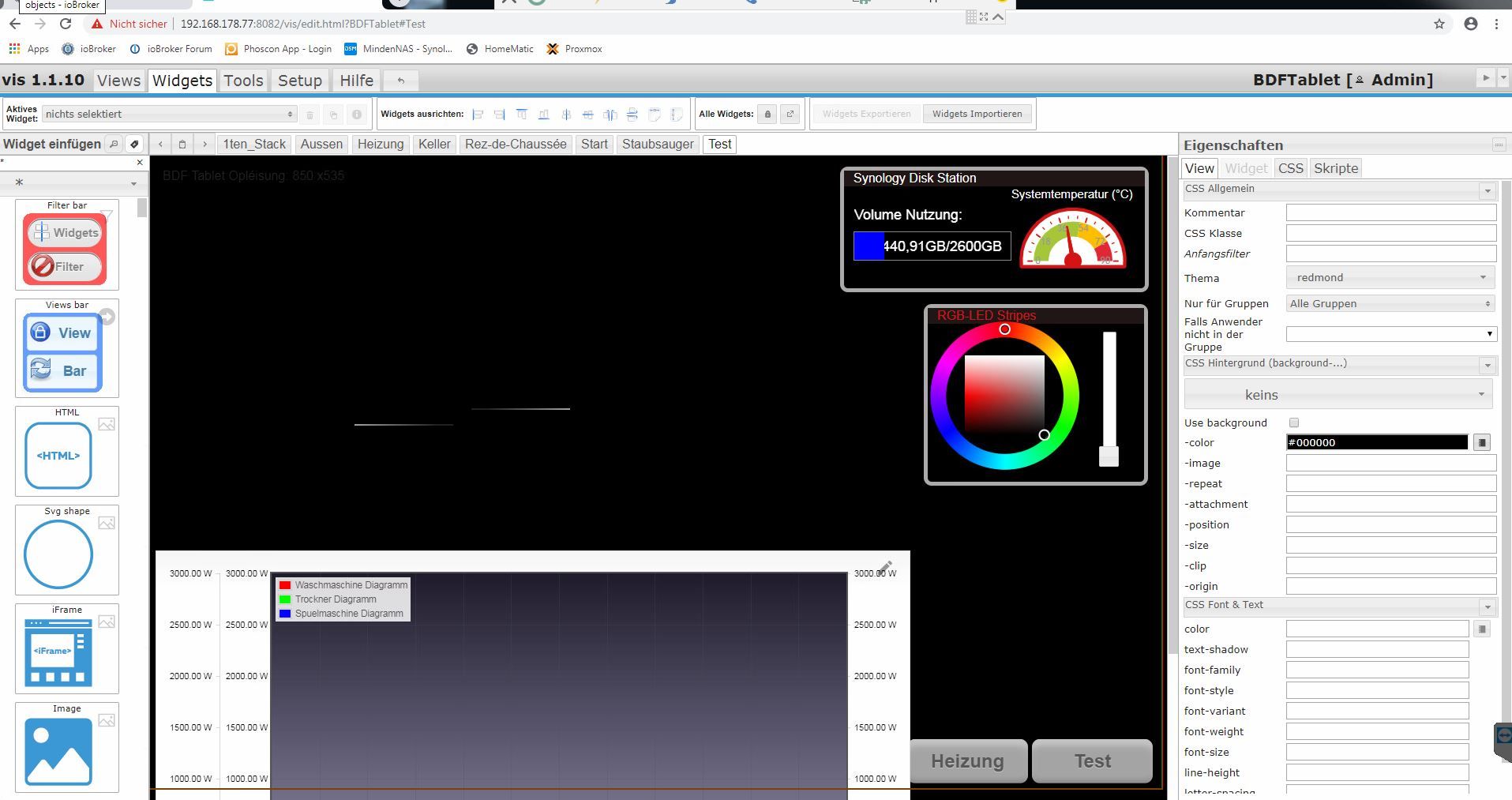Image resolution: width=1512 pixels, height=800 pixels.
Task: Switch to the CSS properties tab
Action: (x=1291, y=168)
